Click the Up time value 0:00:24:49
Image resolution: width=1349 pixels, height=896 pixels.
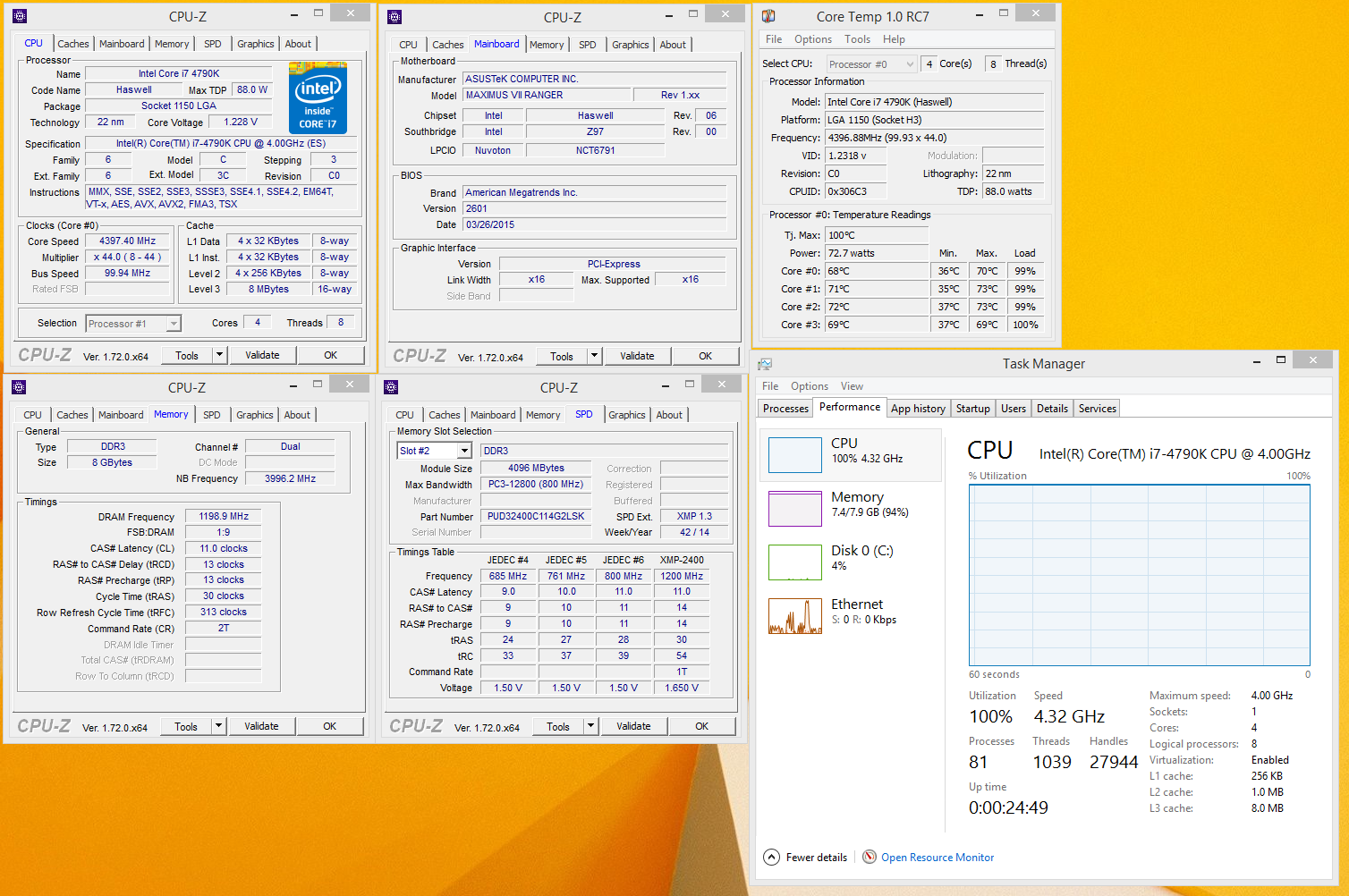pos(1008,807)
